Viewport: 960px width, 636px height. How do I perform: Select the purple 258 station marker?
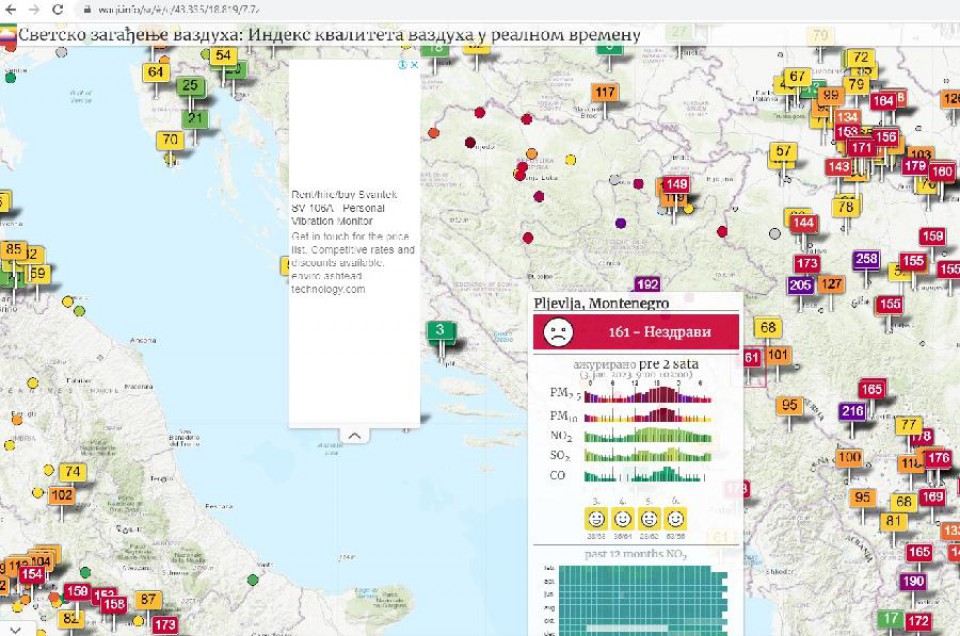(866, 259)
